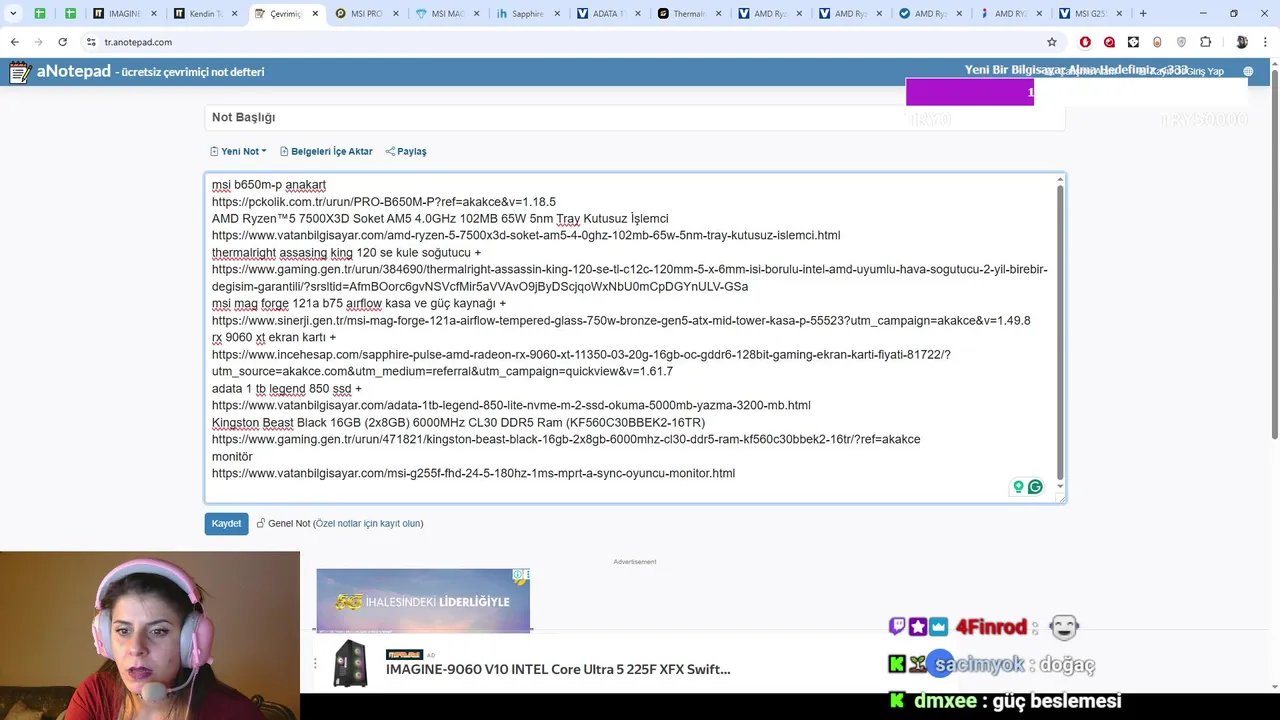Open 'Özel notlar için kayıt olun' link

coord(368,523)
